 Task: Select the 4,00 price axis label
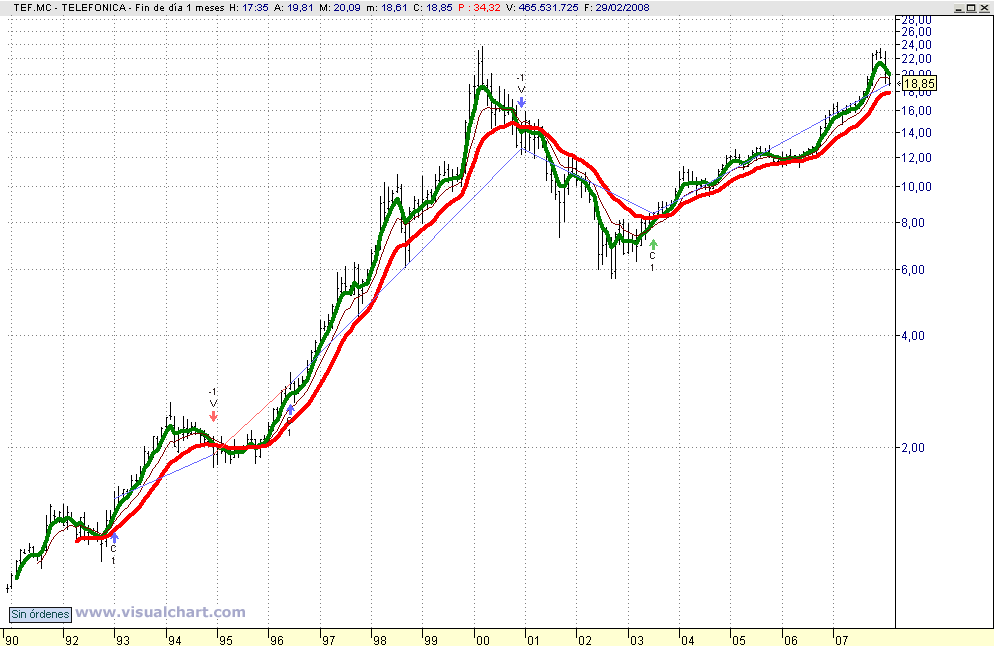click(913, 336)
